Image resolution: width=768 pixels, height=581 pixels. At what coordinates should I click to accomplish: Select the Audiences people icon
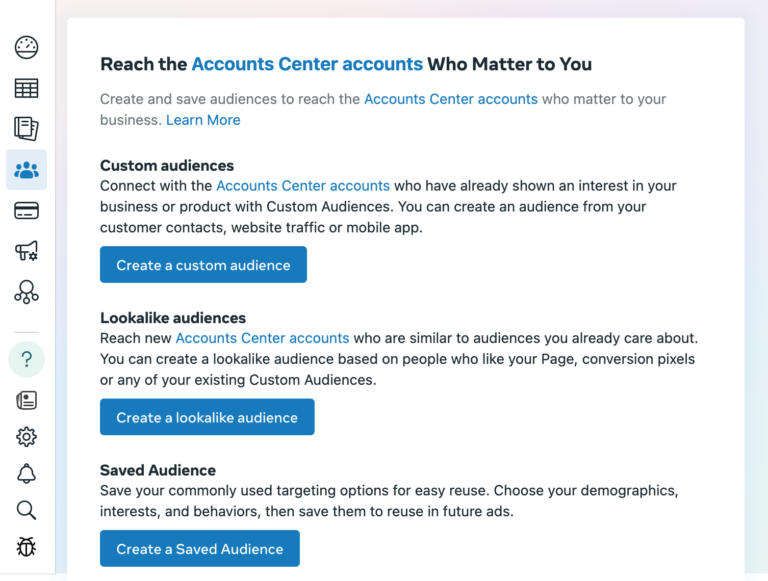tap(26, 170)
